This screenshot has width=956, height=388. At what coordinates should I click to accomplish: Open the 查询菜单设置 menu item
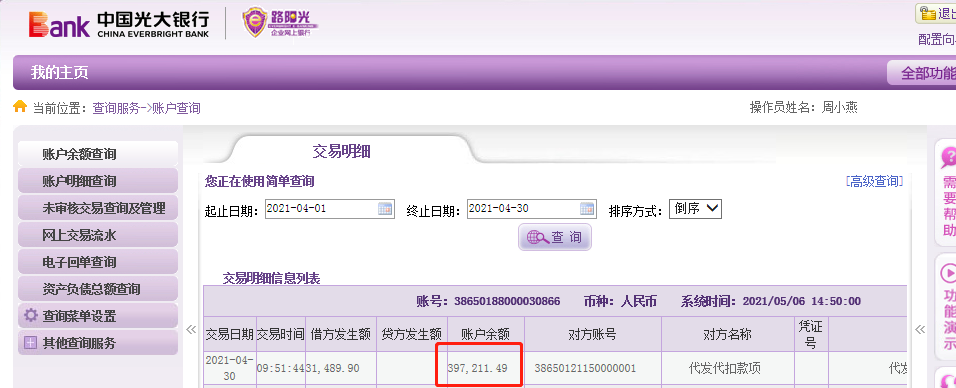coord(98,316)
